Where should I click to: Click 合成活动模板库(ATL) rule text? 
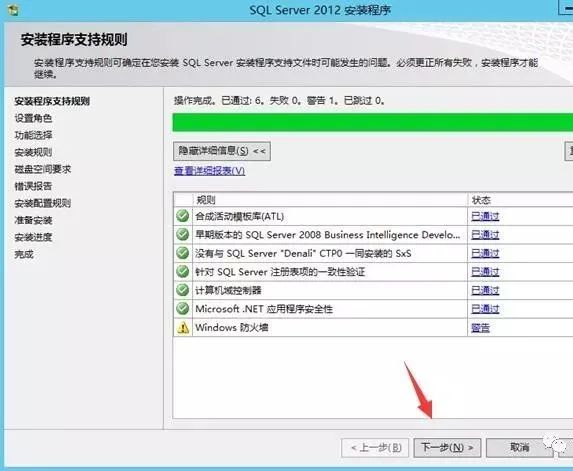(x=239, y=216)
